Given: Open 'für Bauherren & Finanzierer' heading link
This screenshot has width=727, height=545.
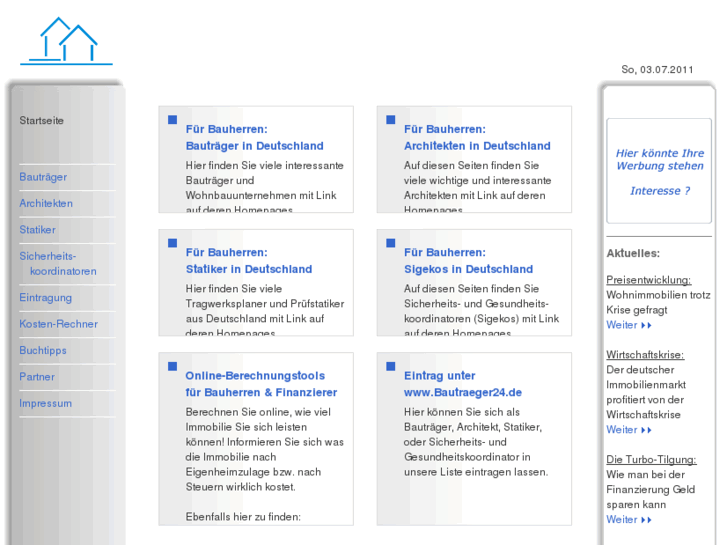Looking at the screenshot, I should pos(261,392).
